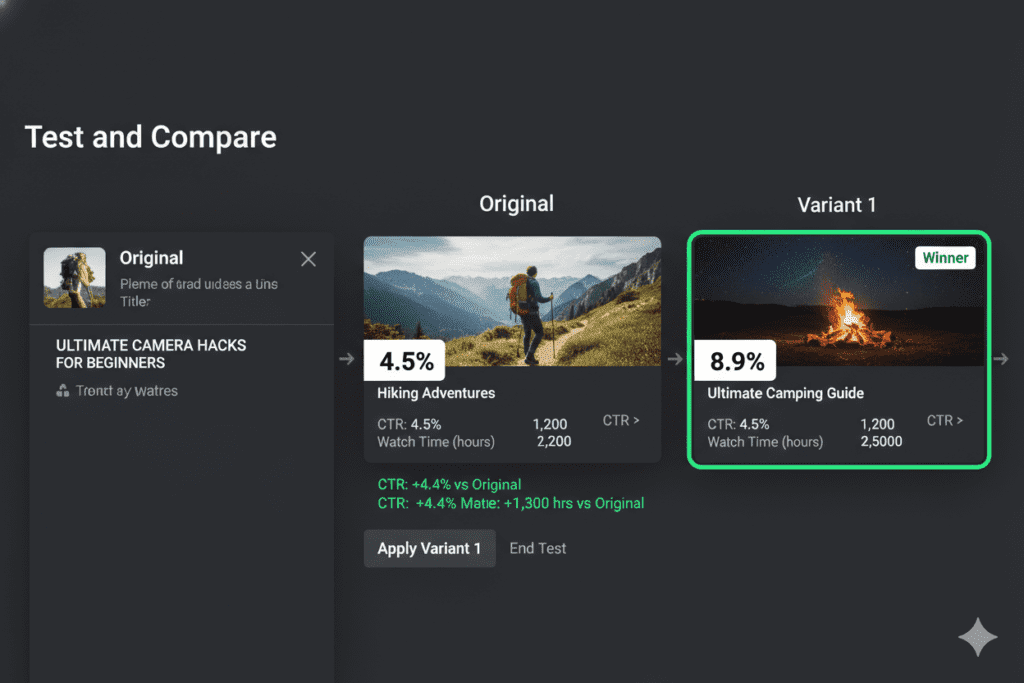Click the 'CTR: +4.4% vs Original' text
1024x683 pixels.
tap(449, 484)
